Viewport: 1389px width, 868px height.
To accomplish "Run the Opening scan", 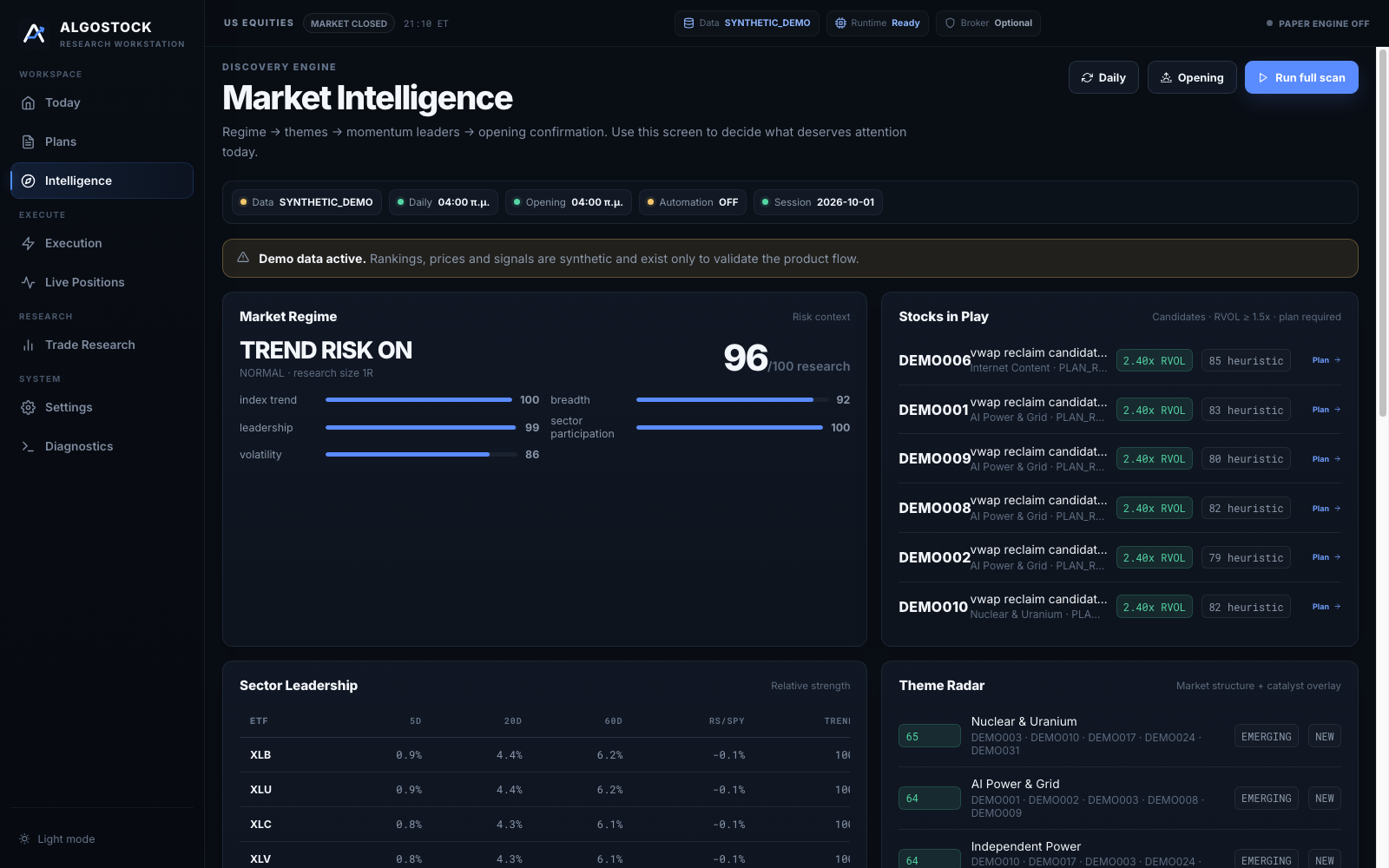I will [x=1192, y=77].
